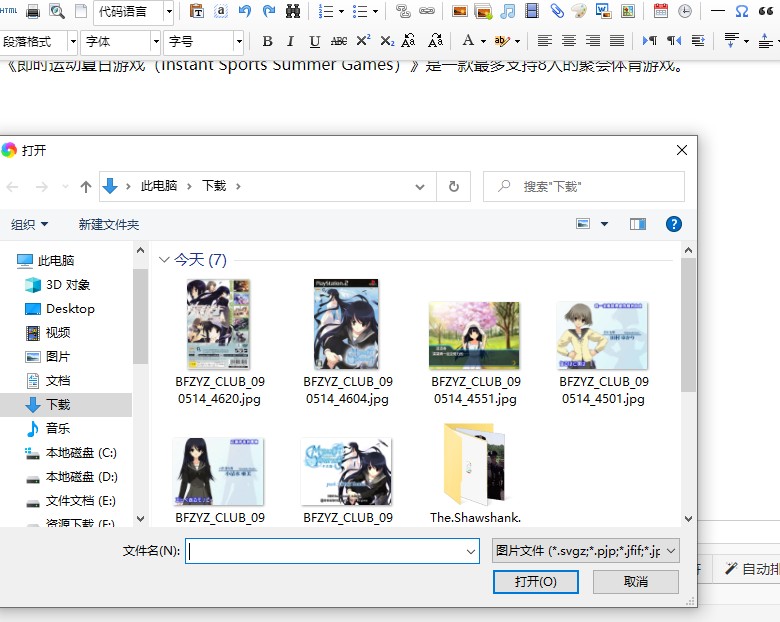
Task: Toggle bold formatting
Action: coord(267,41)
